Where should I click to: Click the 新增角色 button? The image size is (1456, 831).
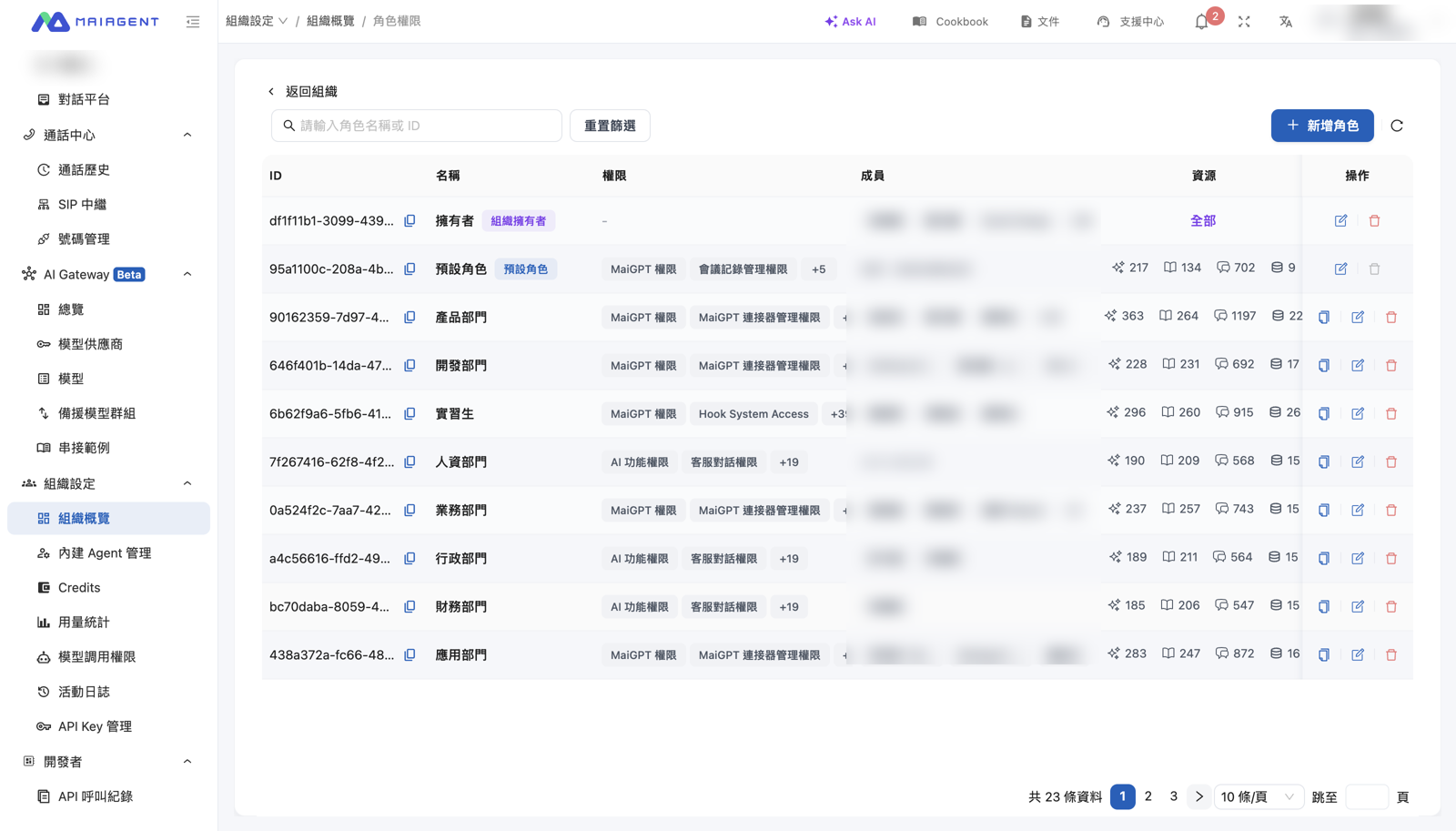point(1322,126)
